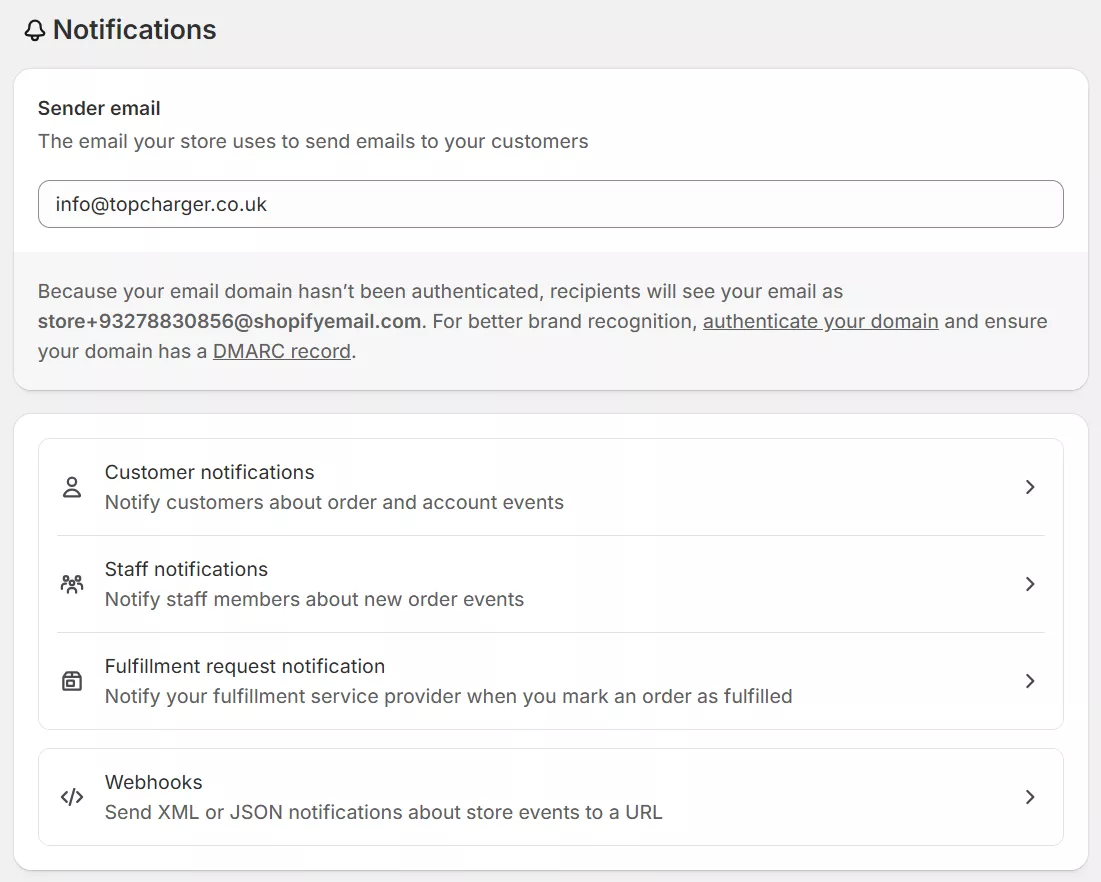Open the Customer notifications title

[x=209, y=472]
